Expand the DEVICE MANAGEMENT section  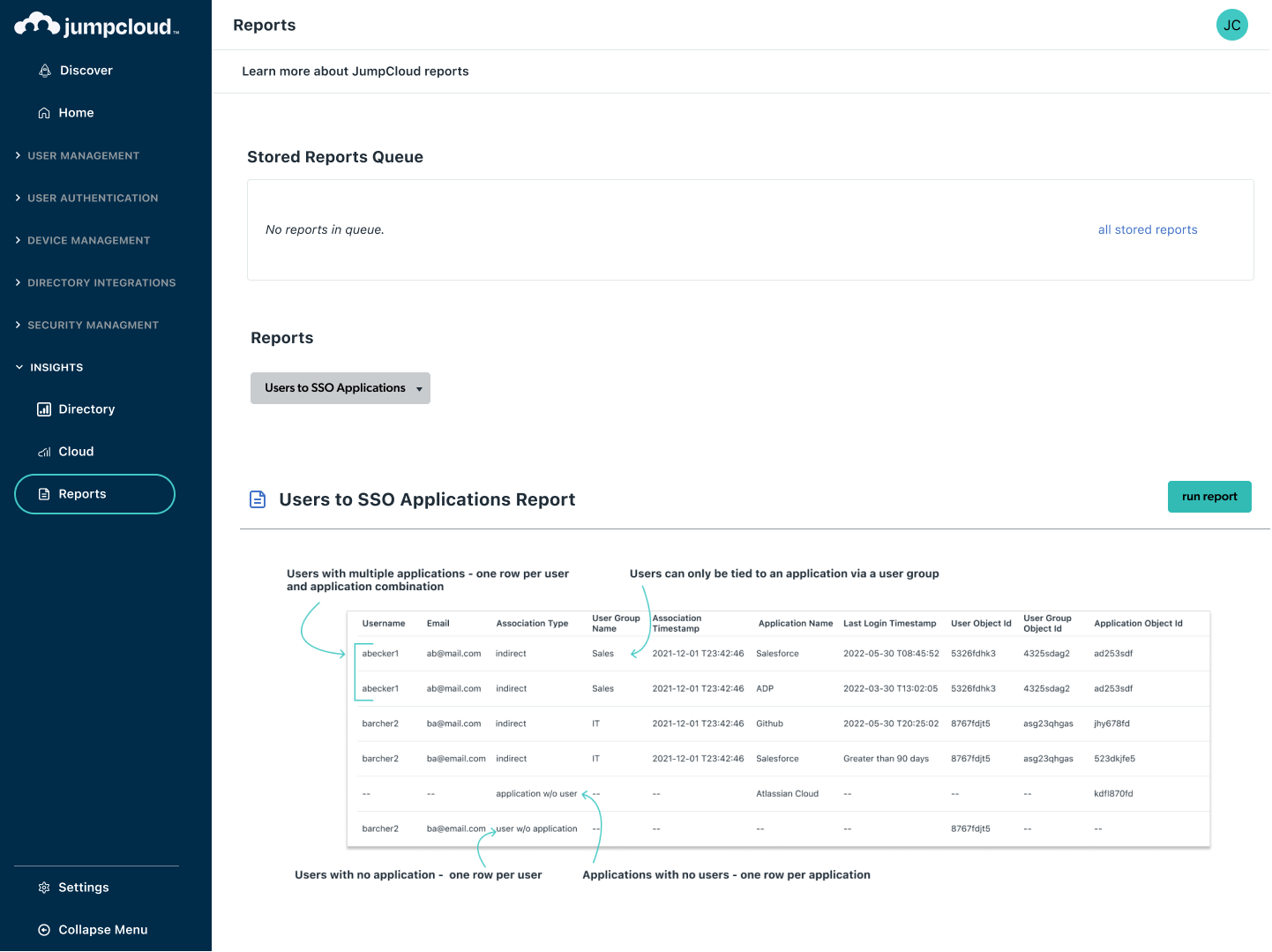(88, 240)
